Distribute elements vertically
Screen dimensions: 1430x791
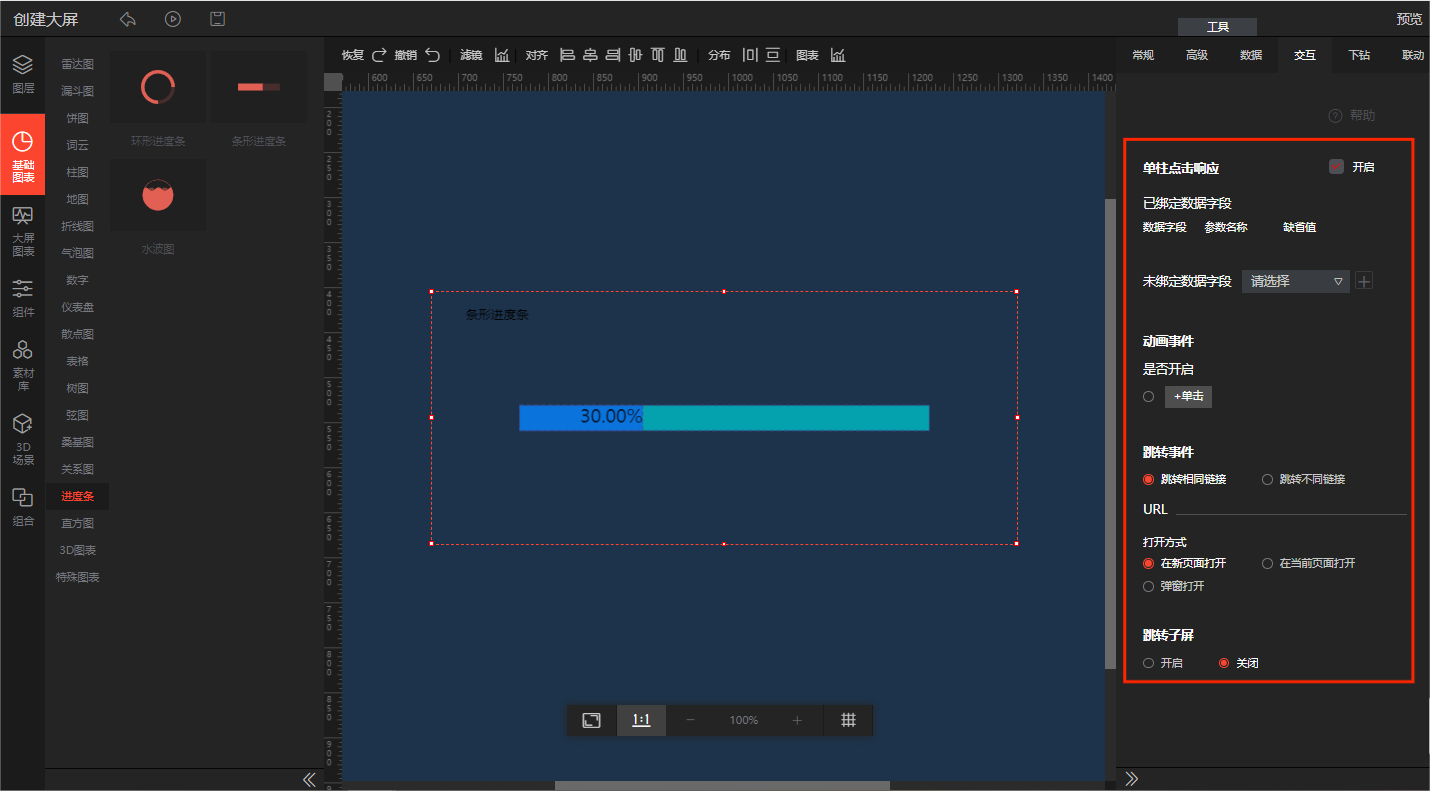(773, 55)
